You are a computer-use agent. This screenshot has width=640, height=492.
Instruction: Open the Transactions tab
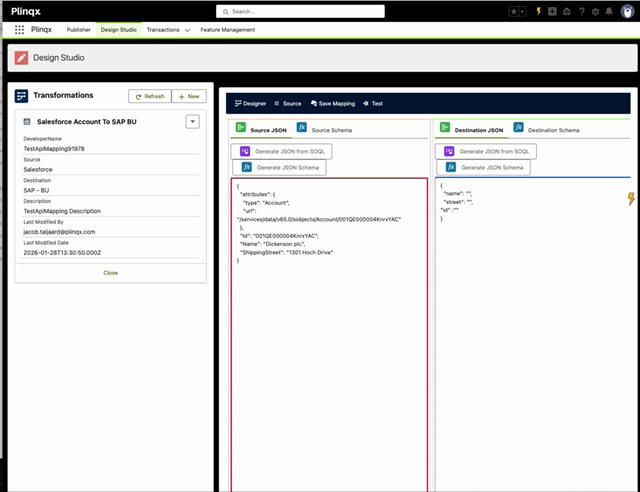pos(163,30)
